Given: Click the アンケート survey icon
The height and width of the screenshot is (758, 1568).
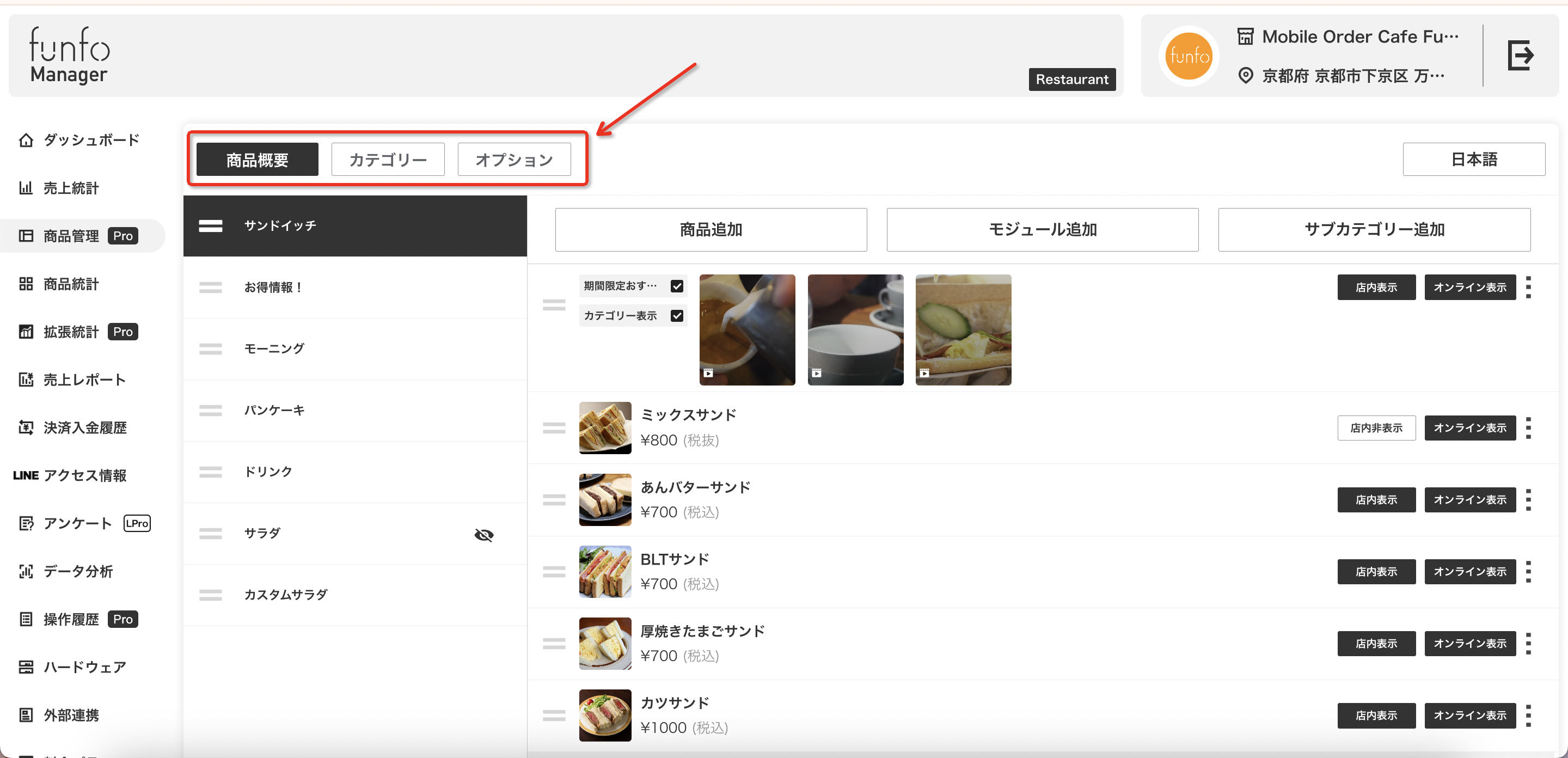Looking at the screenshot, I should [26, 524].
